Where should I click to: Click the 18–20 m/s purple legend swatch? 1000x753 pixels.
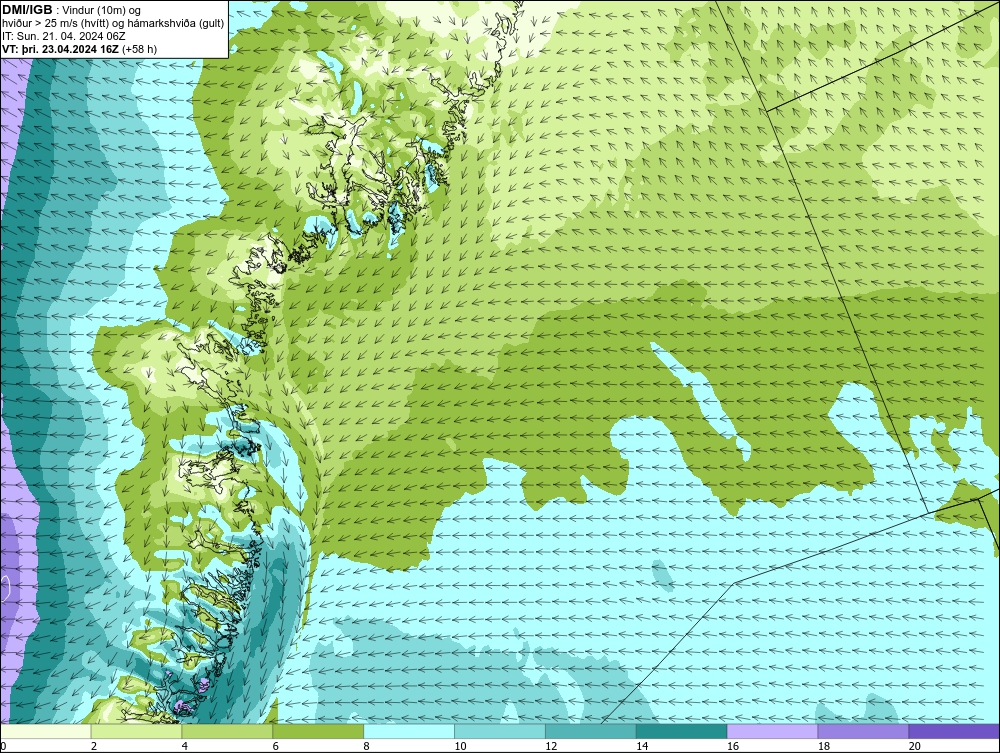(x=864, y=731)
